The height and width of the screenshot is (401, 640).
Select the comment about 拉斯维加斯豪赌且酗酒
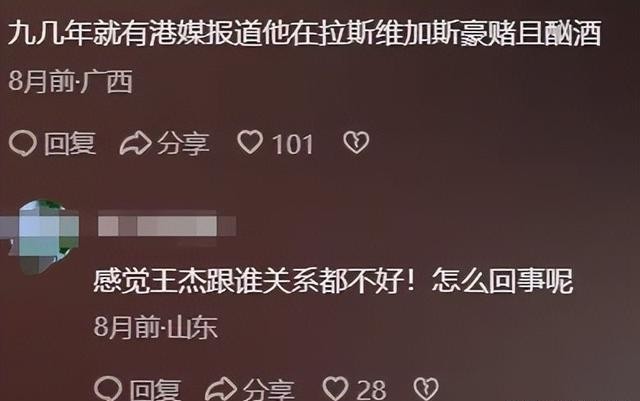pyautogui.click(x=304, y=33)
